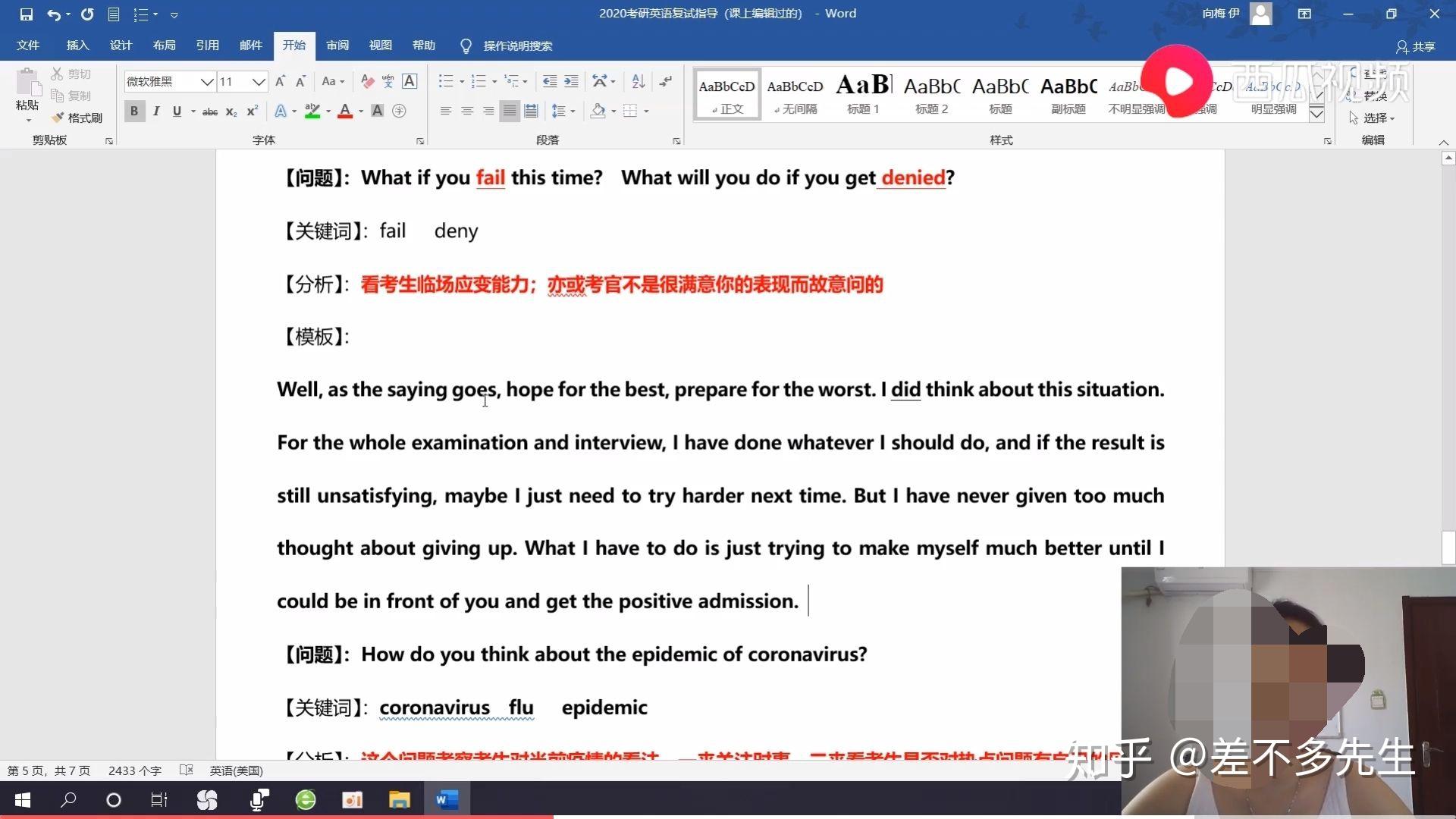1456x819 pixels.
Task: Open Windows Start menu
Action: (x=23, y=800)
